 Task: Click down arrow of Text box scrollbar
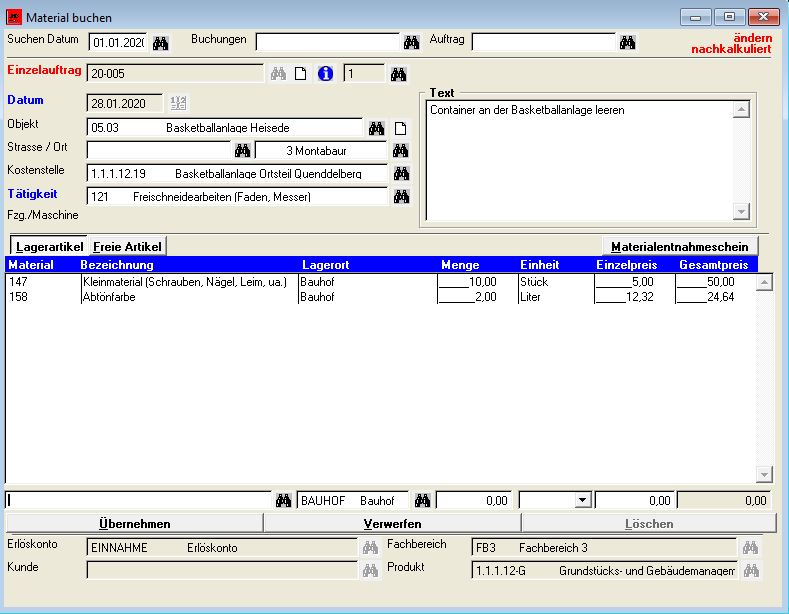(740, 211)
